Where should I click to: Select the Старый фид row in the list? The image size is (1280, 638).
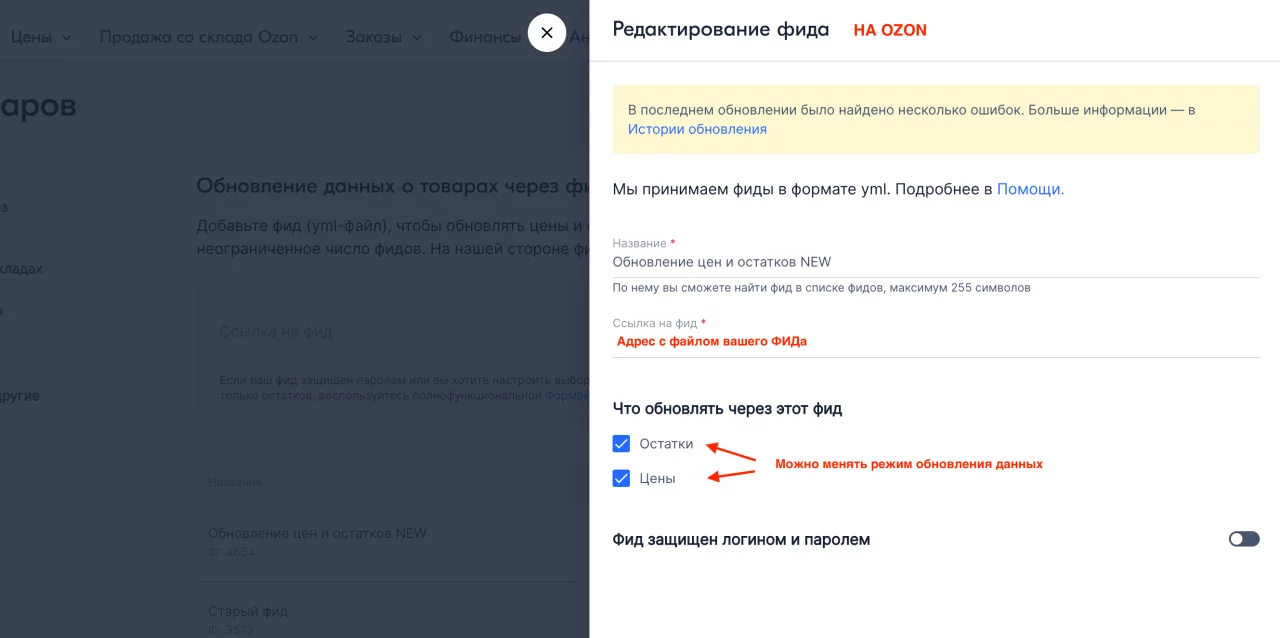pos(248,611)
